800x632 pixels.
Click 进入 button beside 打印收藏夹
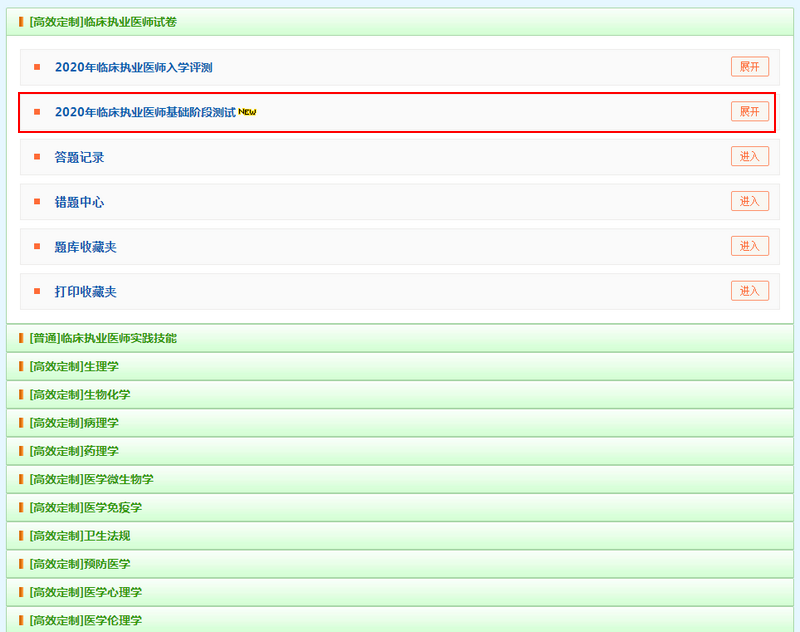[x=749, y=291]
